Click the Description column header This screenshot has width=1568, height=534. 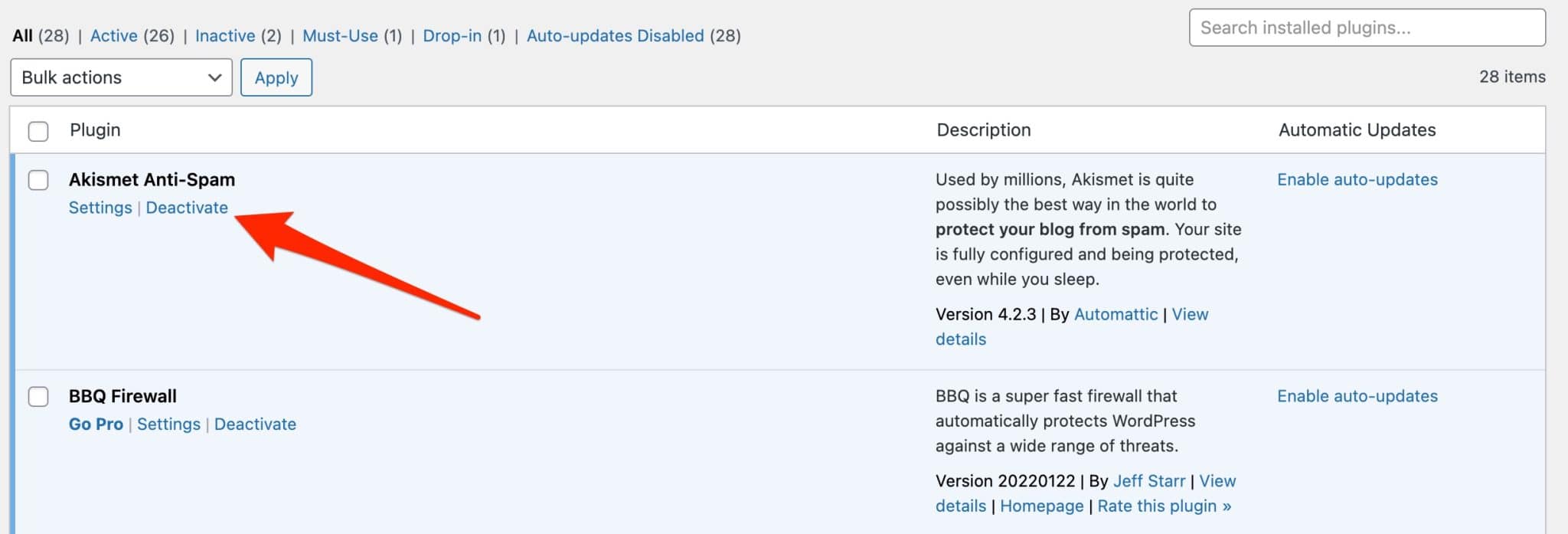pos(984,129)
